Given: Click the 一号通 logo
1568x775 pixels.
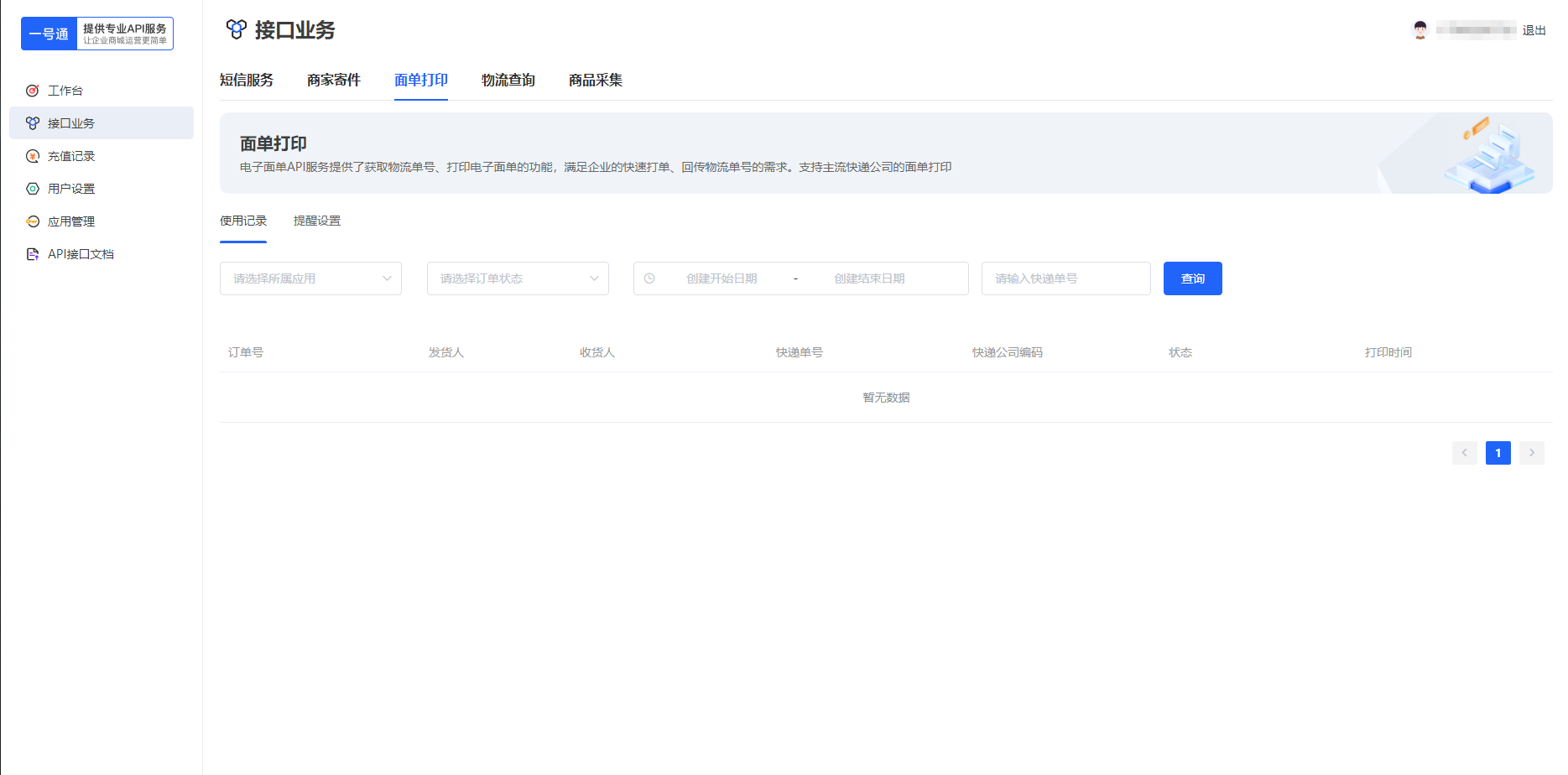Looking at the screenshot, I should (97, 34).
